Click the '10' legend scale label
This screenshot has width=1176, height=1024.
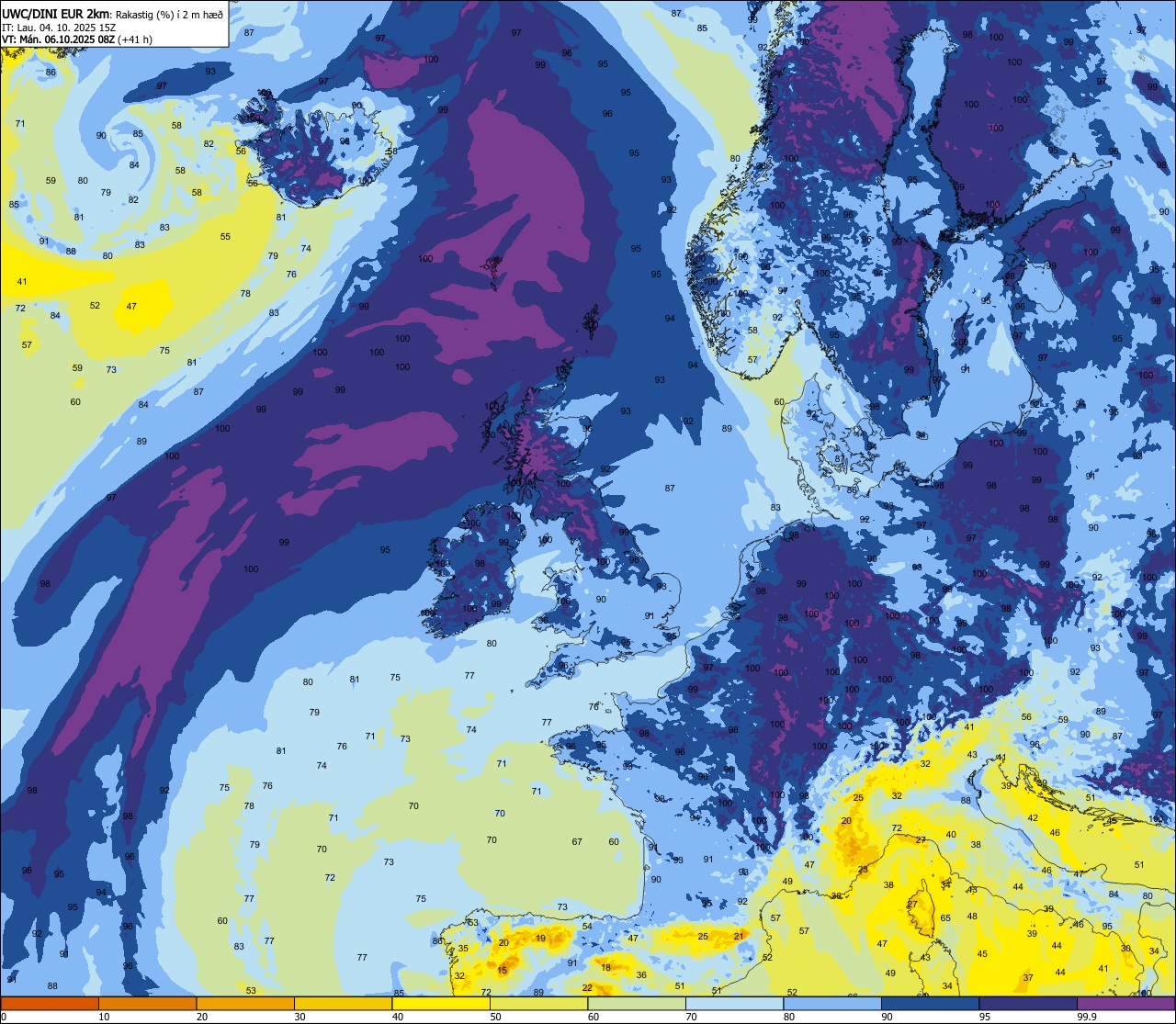104,1017
